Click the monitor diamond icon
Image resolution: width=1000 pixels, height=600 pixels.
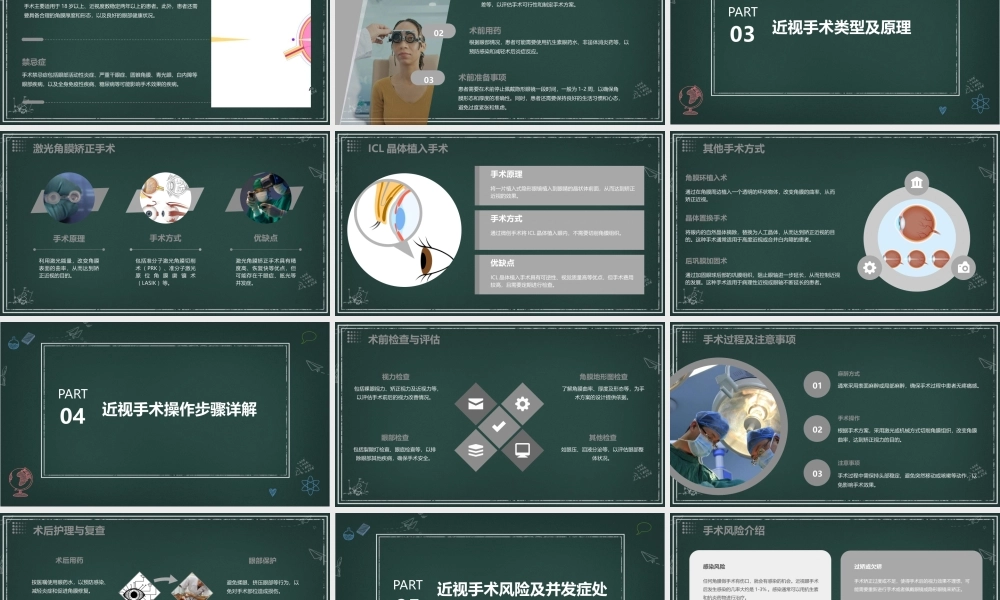[522, 450]
